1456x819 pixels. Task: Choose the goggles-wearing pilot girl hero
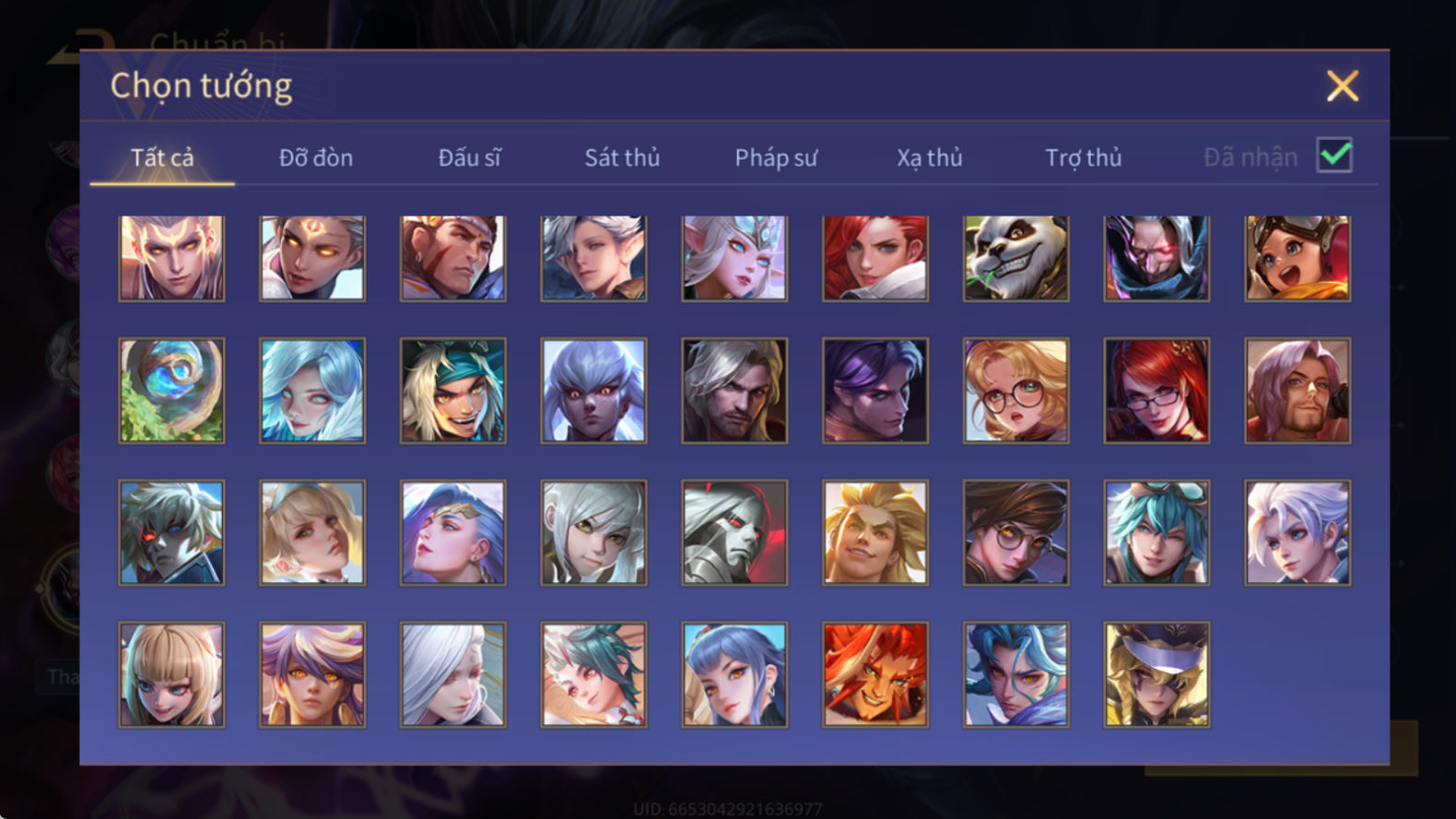pos(1297,259)
